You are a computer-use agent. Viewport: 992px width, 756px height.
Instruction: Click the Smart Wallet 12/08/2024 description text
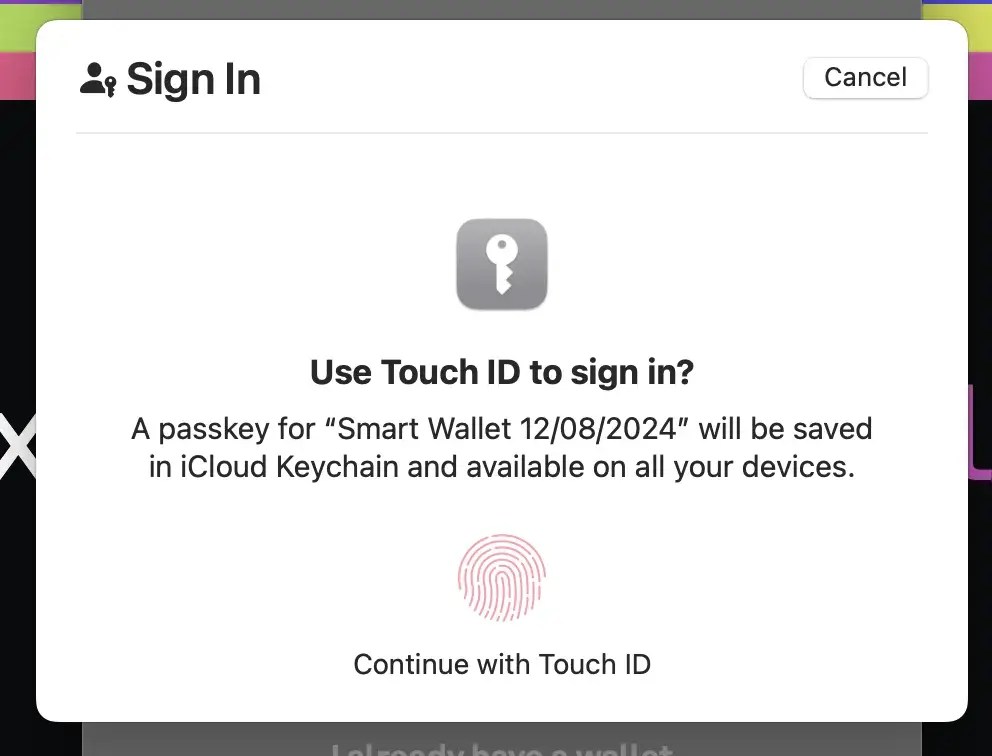[501, 447]
